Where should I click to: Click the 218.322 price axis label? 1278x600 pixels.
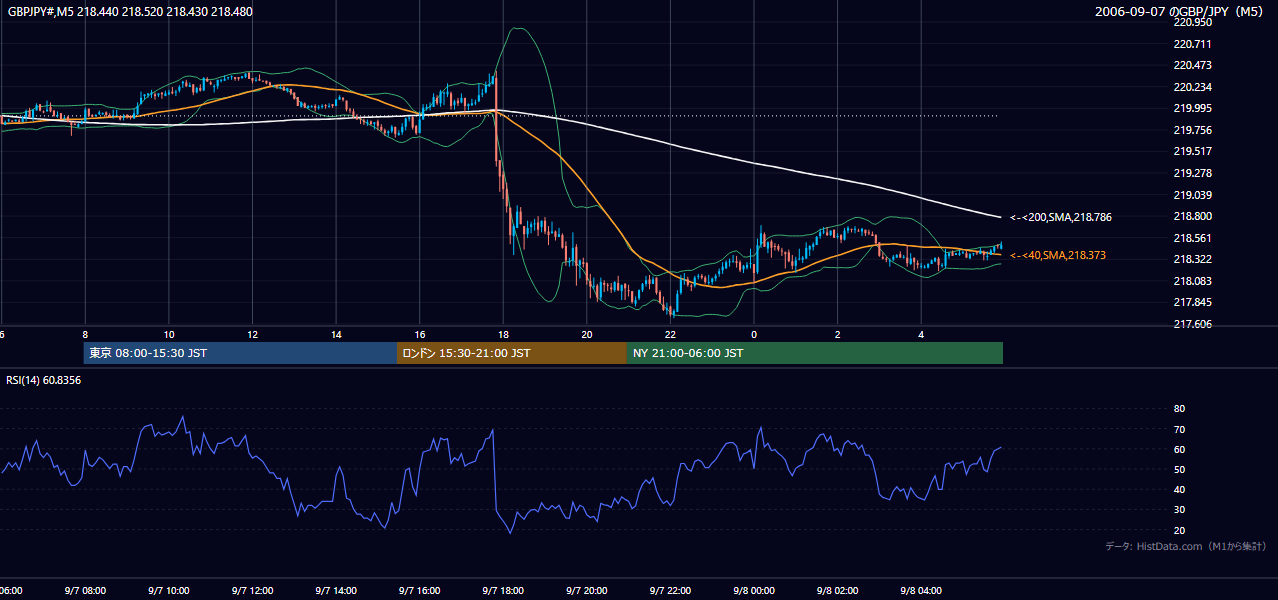1192,259
